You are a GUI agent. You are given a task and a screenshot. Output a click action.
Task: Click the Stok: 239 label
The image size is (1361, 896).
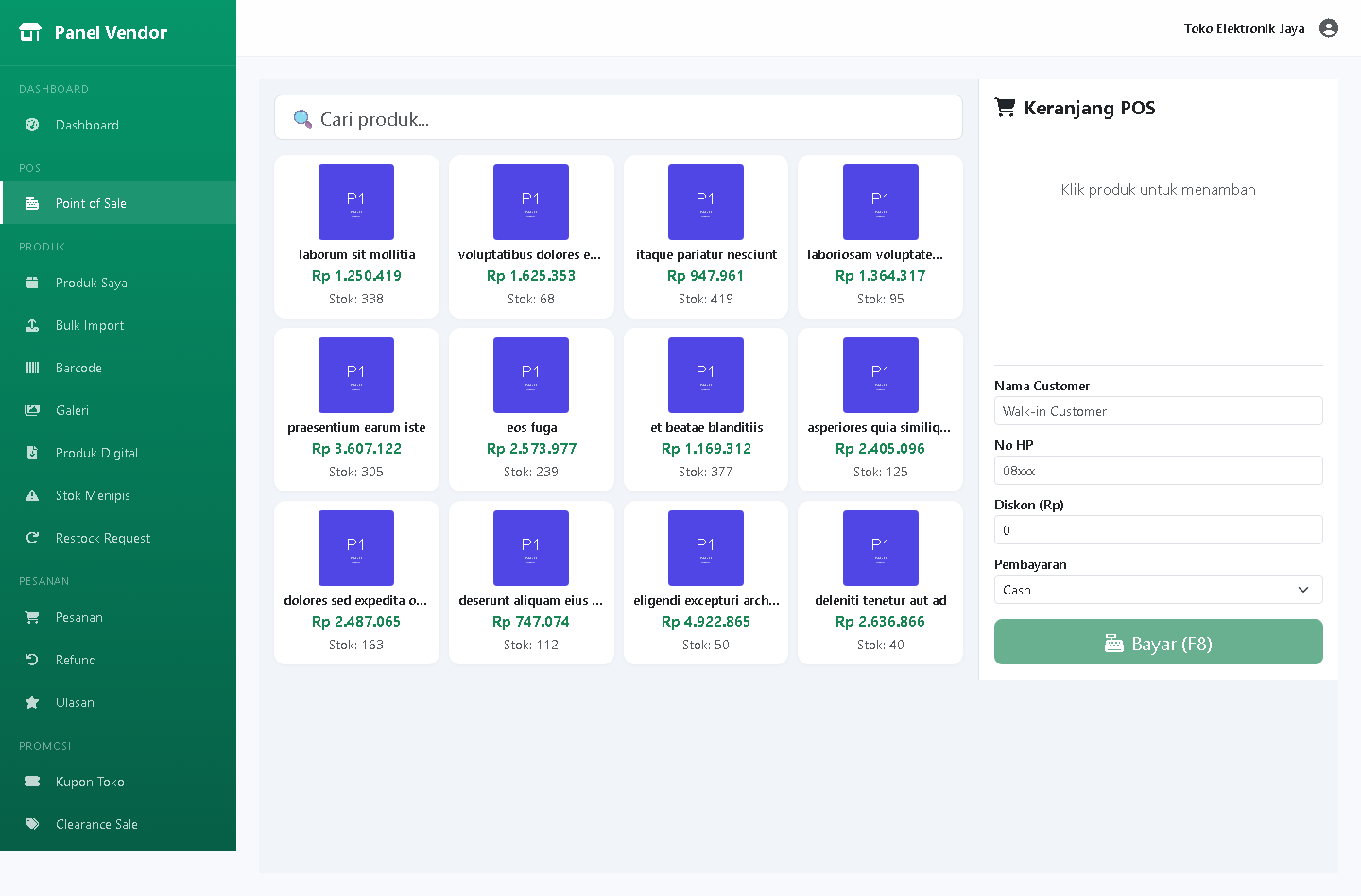(531, 472)
